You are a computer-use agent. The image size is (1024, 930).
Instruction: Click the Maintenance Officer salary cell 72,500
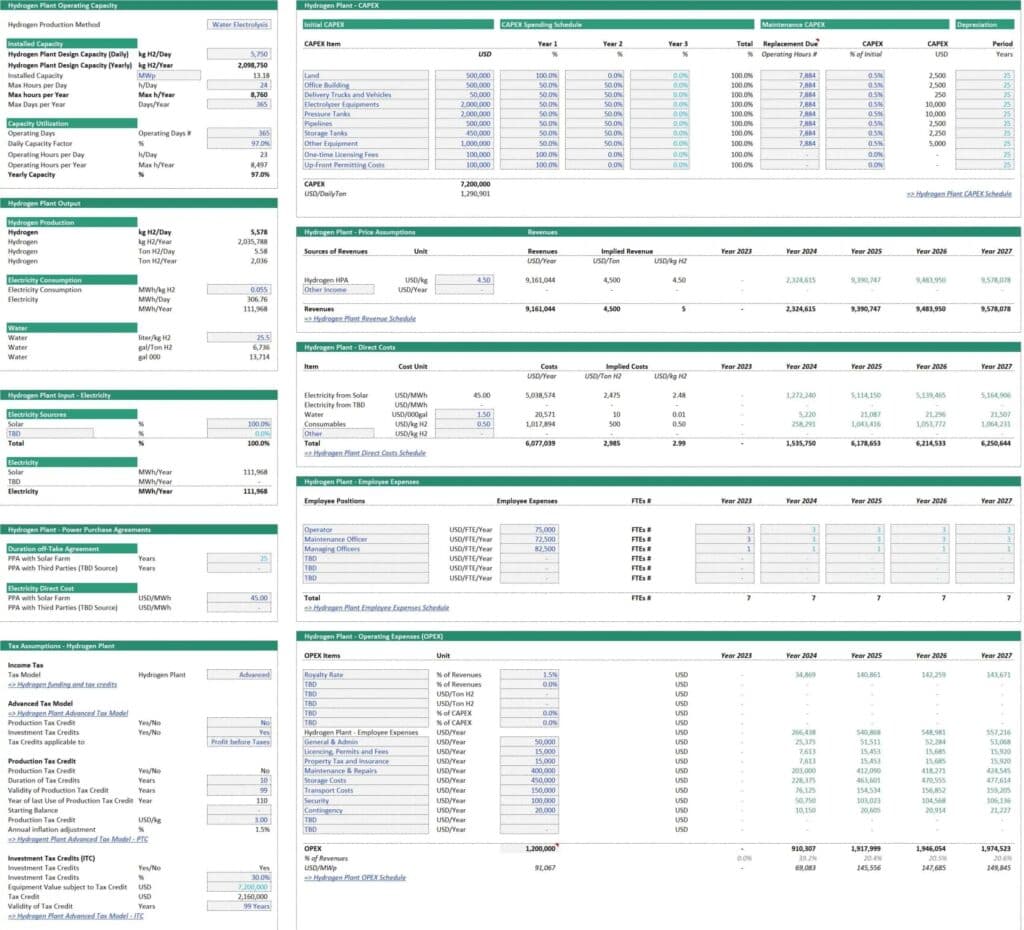tap(529, 539)
